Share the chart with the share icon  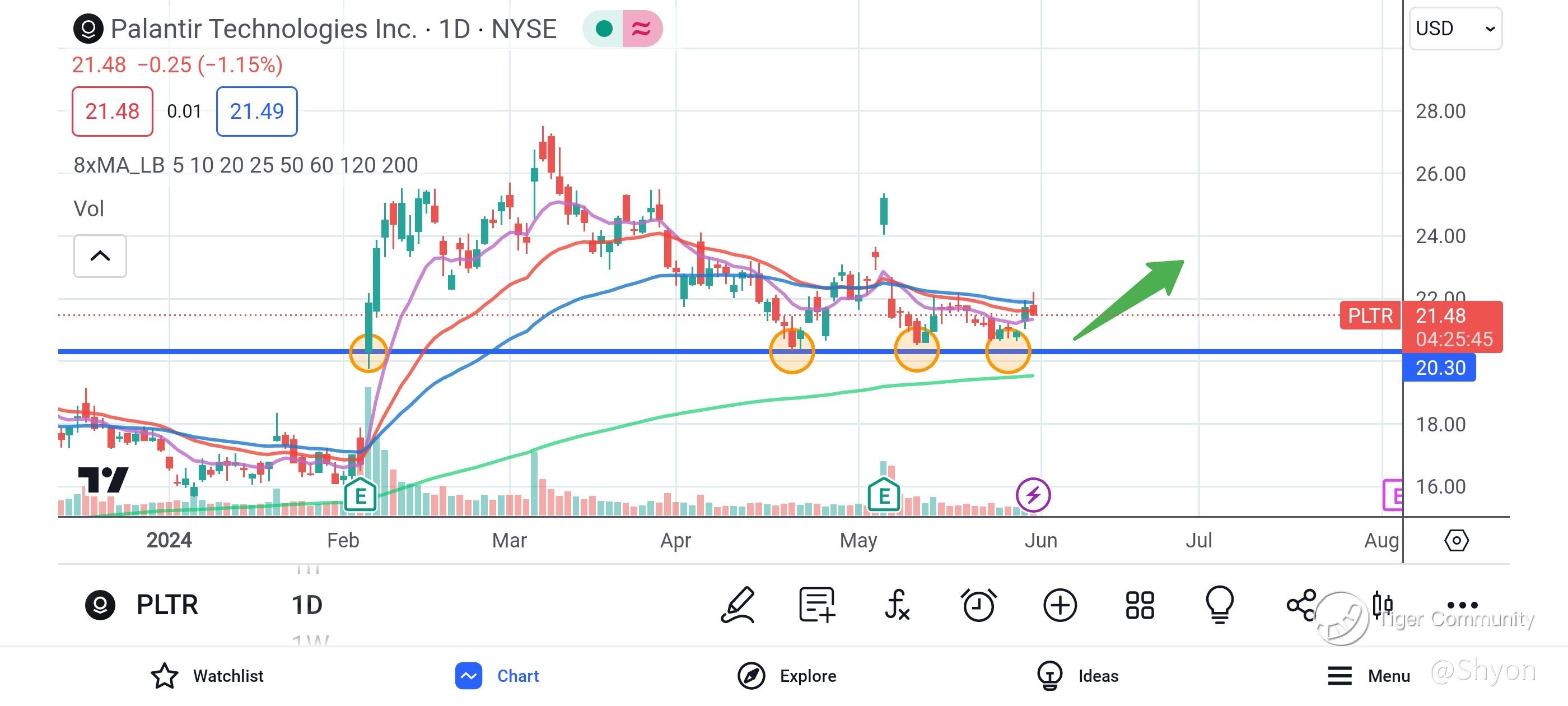pos(1301,605)
